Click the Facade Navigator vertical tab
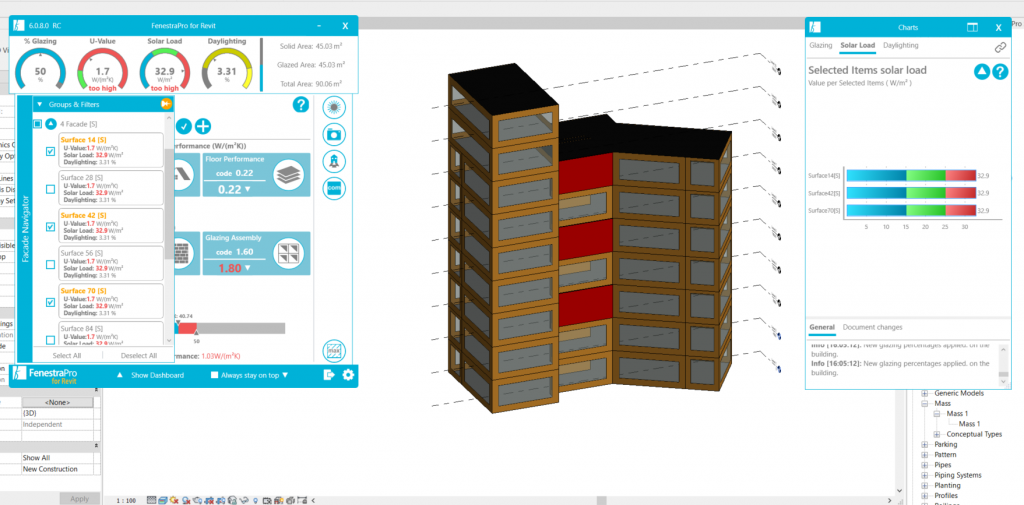 point(25,229)
